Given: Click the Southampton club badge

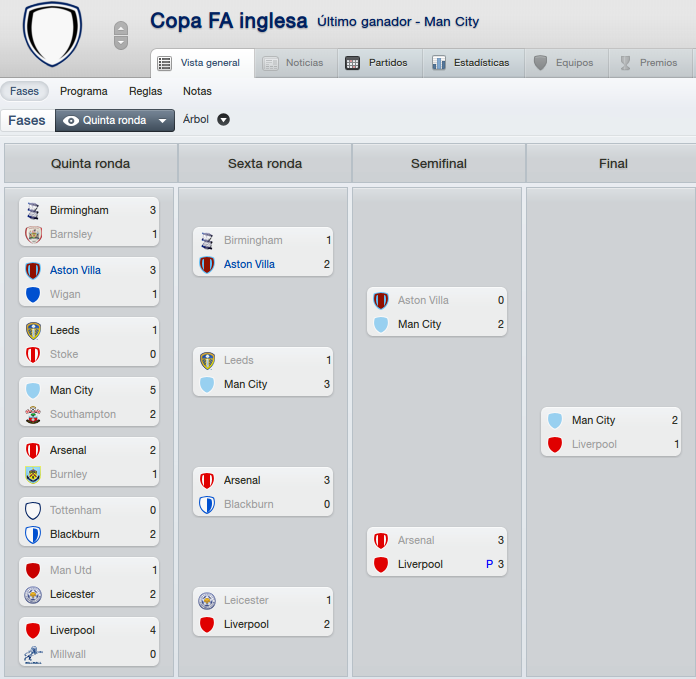Looking at the screenshot, I should pos(33,415).
